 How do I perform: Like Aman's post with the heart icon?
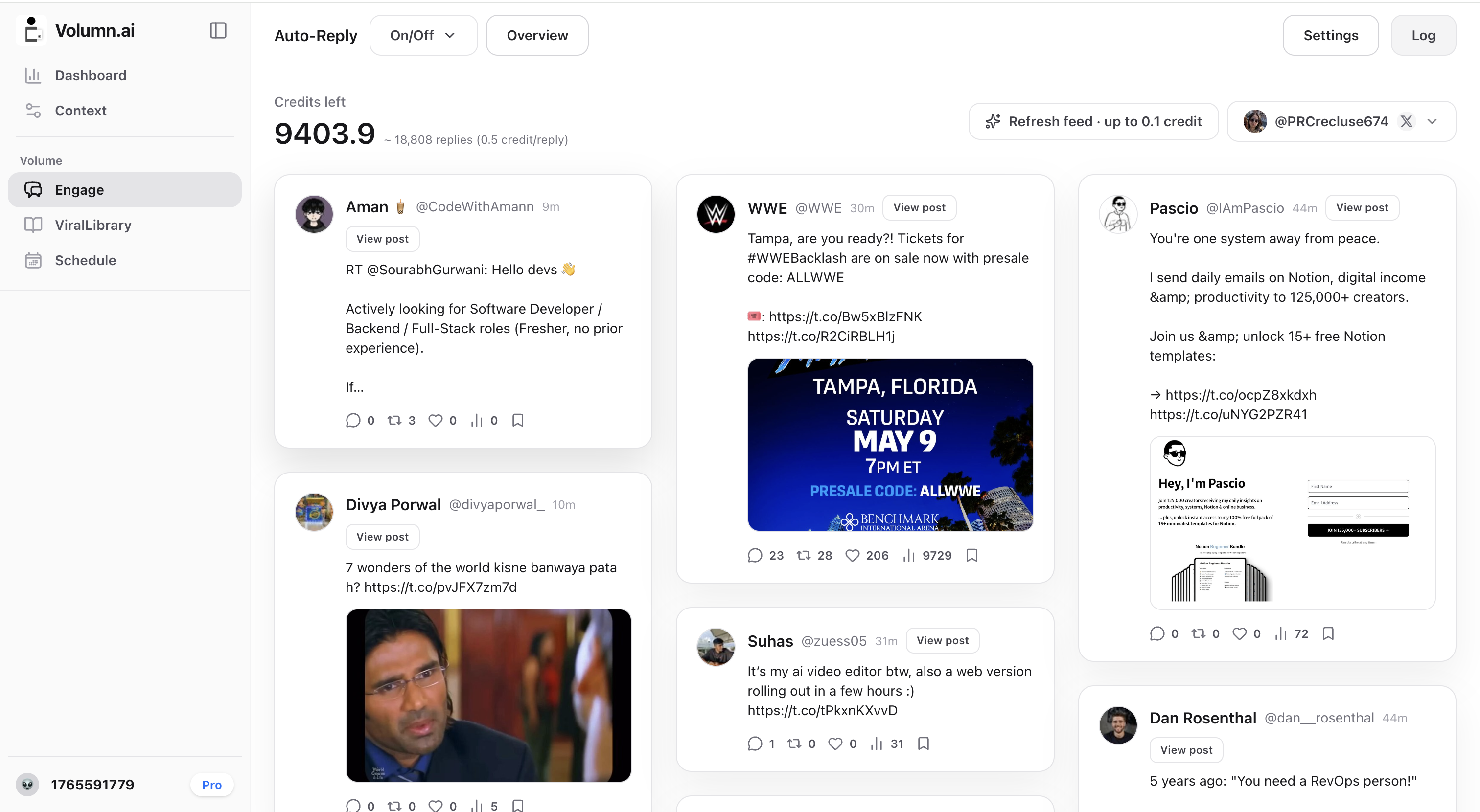tap(436, 420)
